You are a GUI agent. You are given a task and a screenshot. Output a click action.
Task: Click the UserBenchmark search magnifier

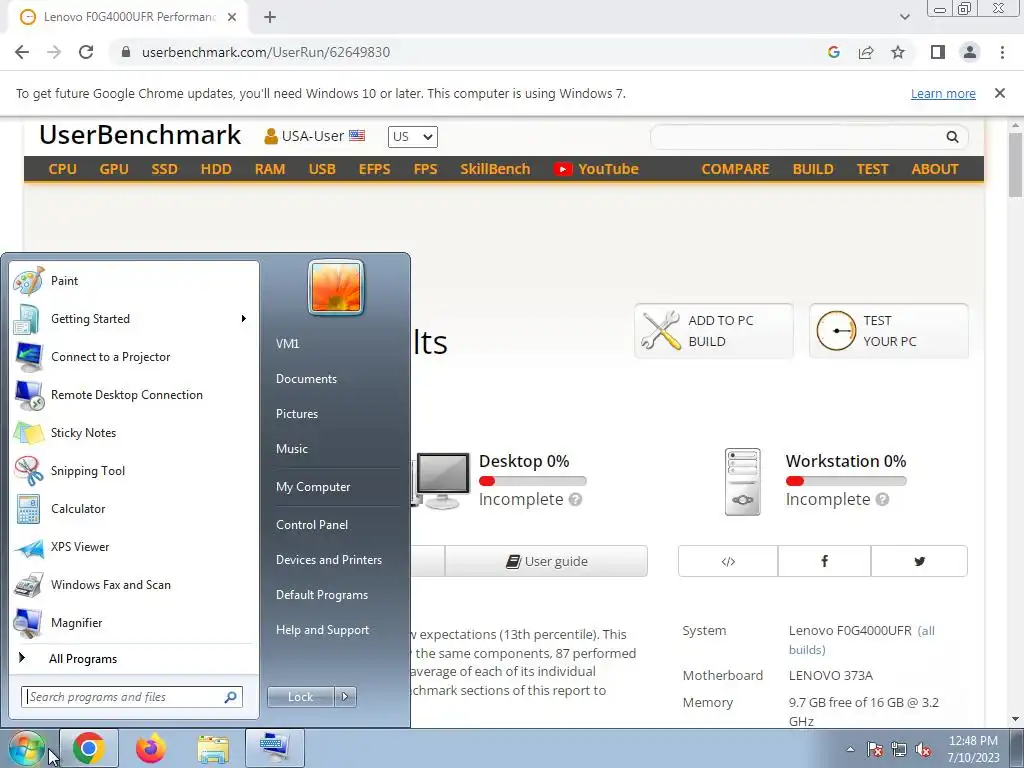click(x=952, y=136)
